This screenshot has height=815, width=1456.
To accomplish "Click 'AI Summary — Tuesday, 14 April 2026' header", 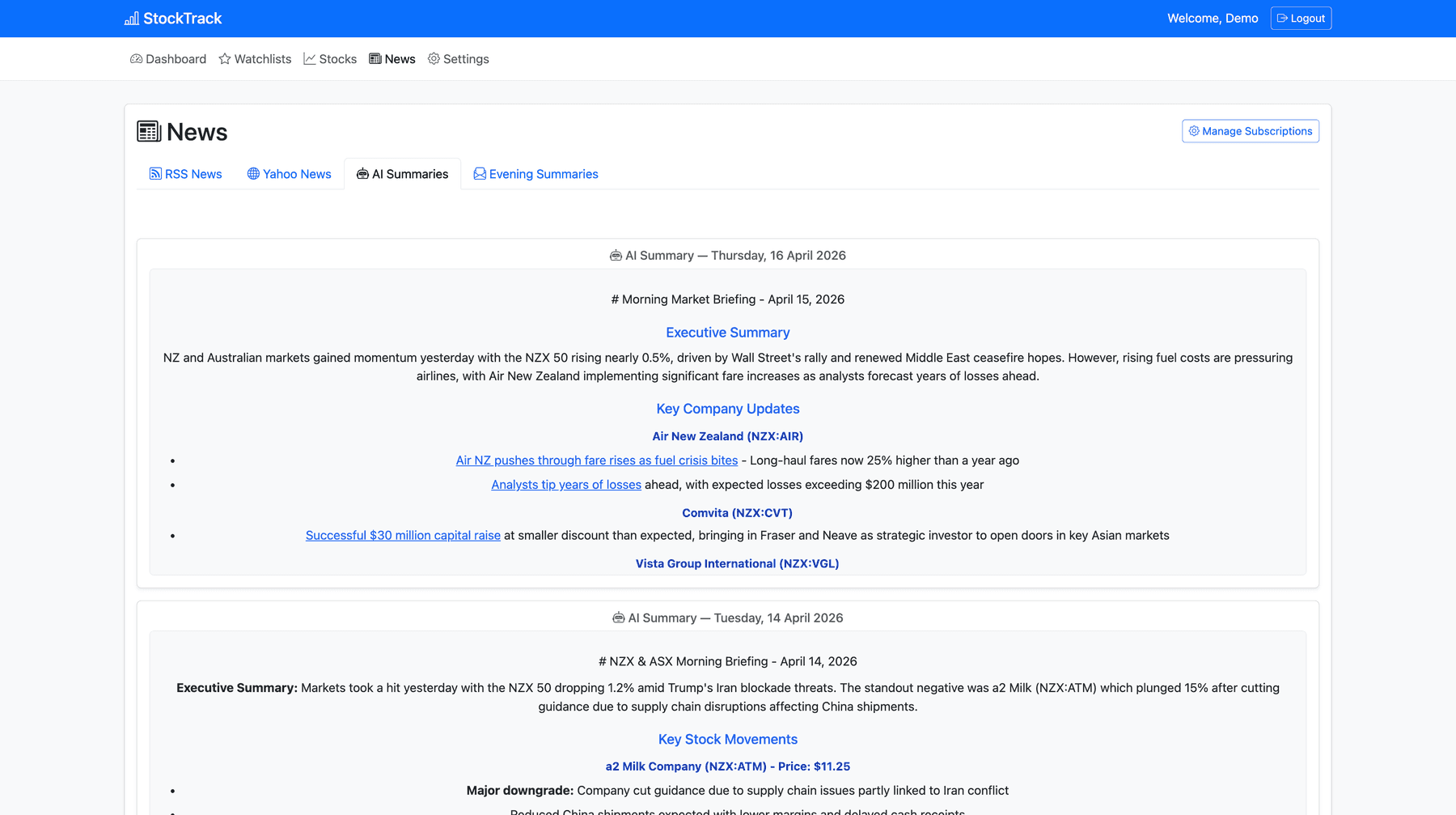I will point(728,618).
